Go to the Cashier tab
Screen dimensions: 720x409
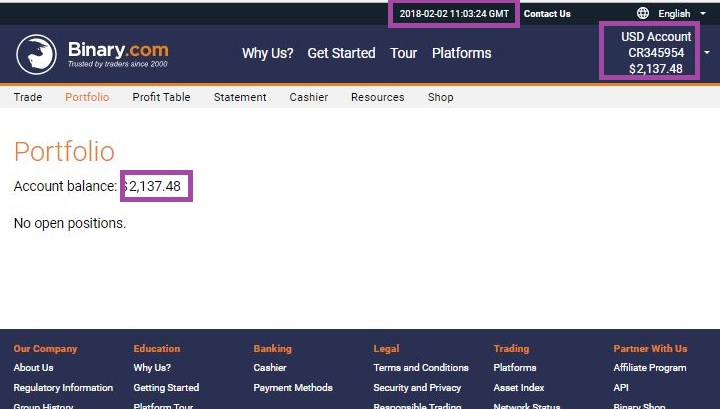[x=309, y=97]
